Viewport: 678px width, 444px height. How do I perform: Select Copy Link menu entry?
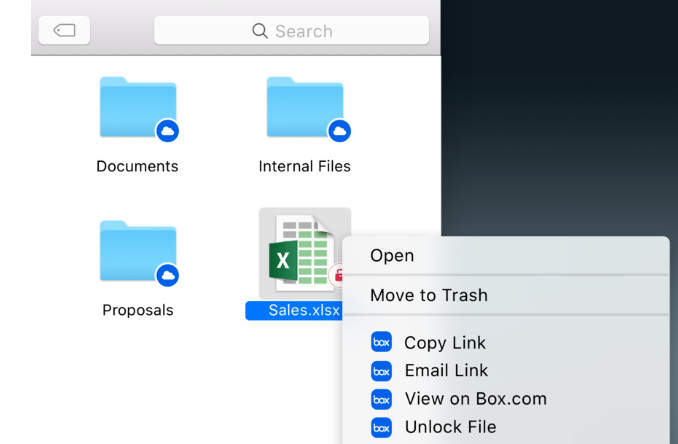pyautogui.click(x=444, y=343)
